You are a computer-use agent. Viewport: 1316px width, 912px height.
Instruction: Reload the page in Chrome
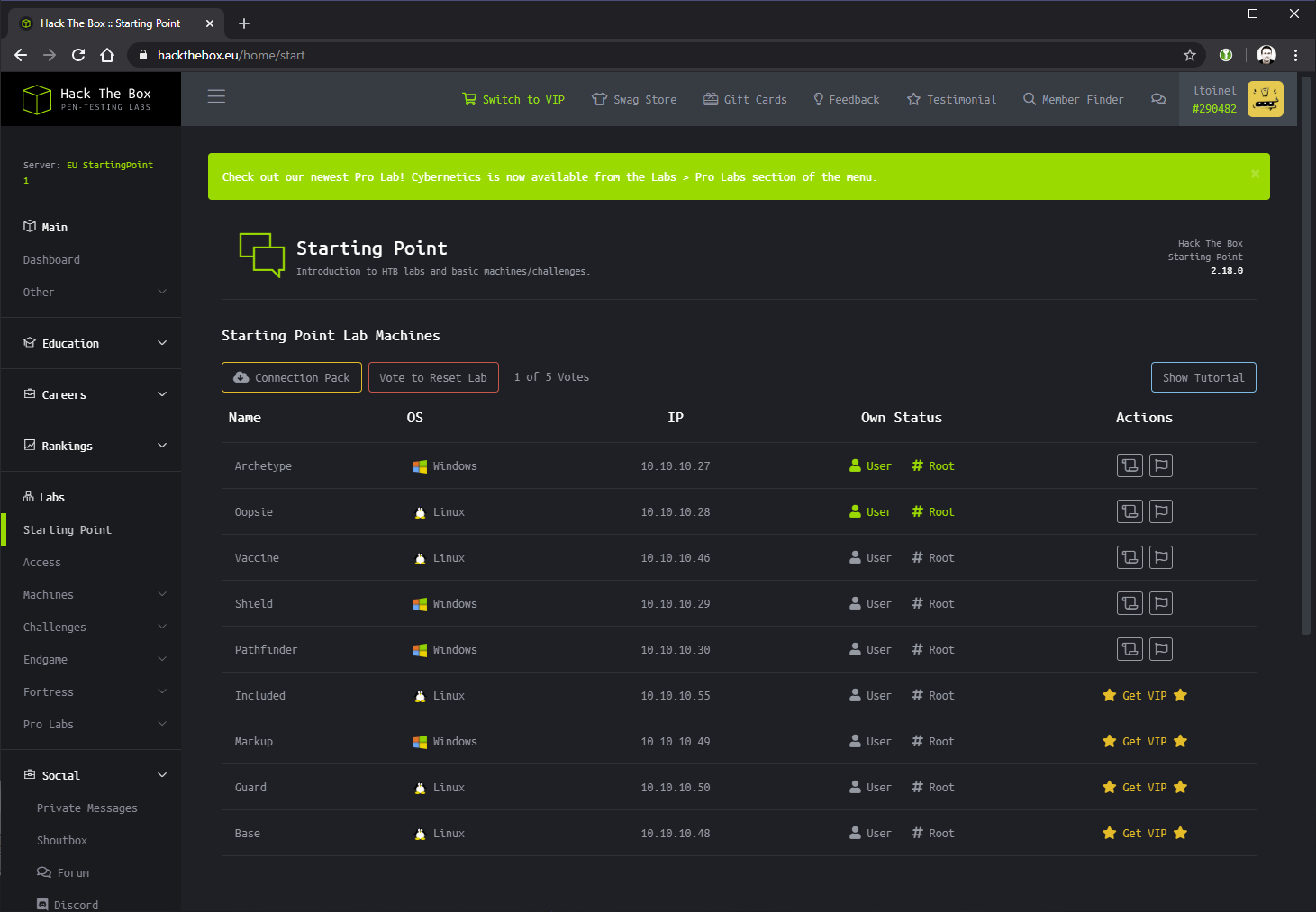(x=78, y=55)
